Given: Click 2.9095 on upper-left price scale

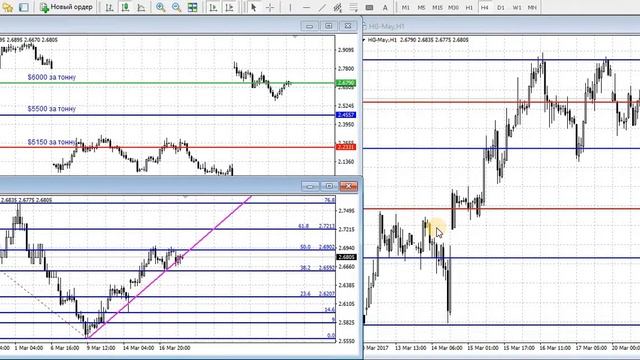Looking at the screenshot, I should (346, 50).
